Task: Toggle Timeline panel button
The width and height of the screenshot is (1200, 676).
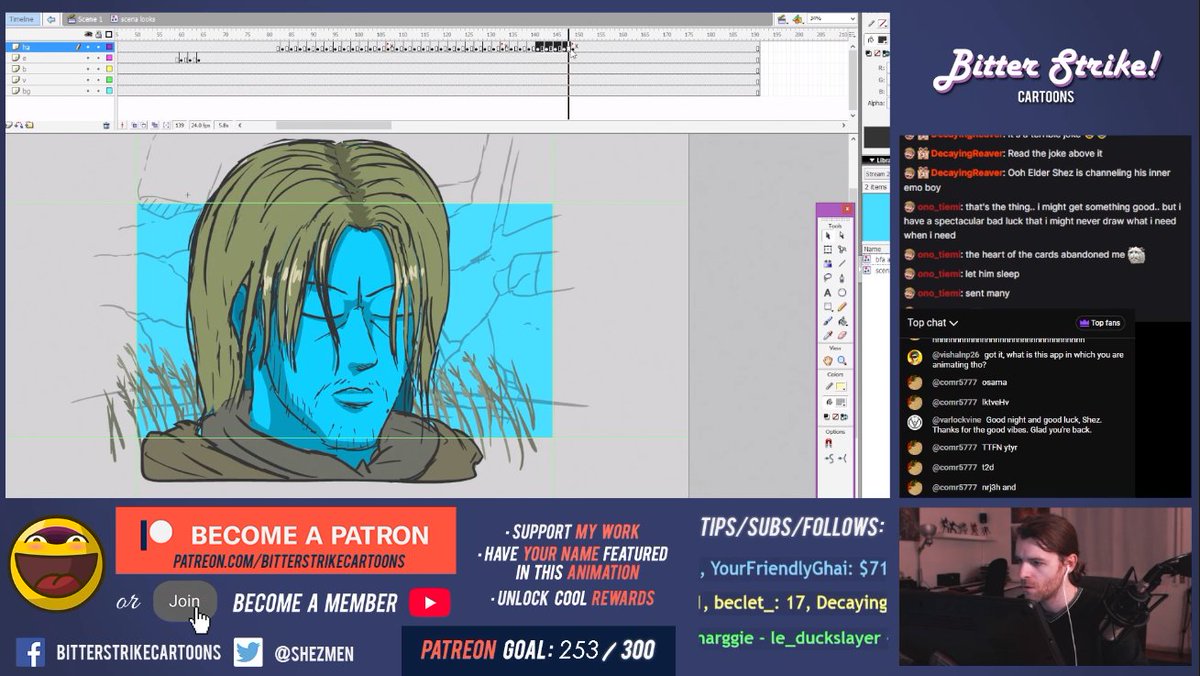Action: tap(22, 19)
